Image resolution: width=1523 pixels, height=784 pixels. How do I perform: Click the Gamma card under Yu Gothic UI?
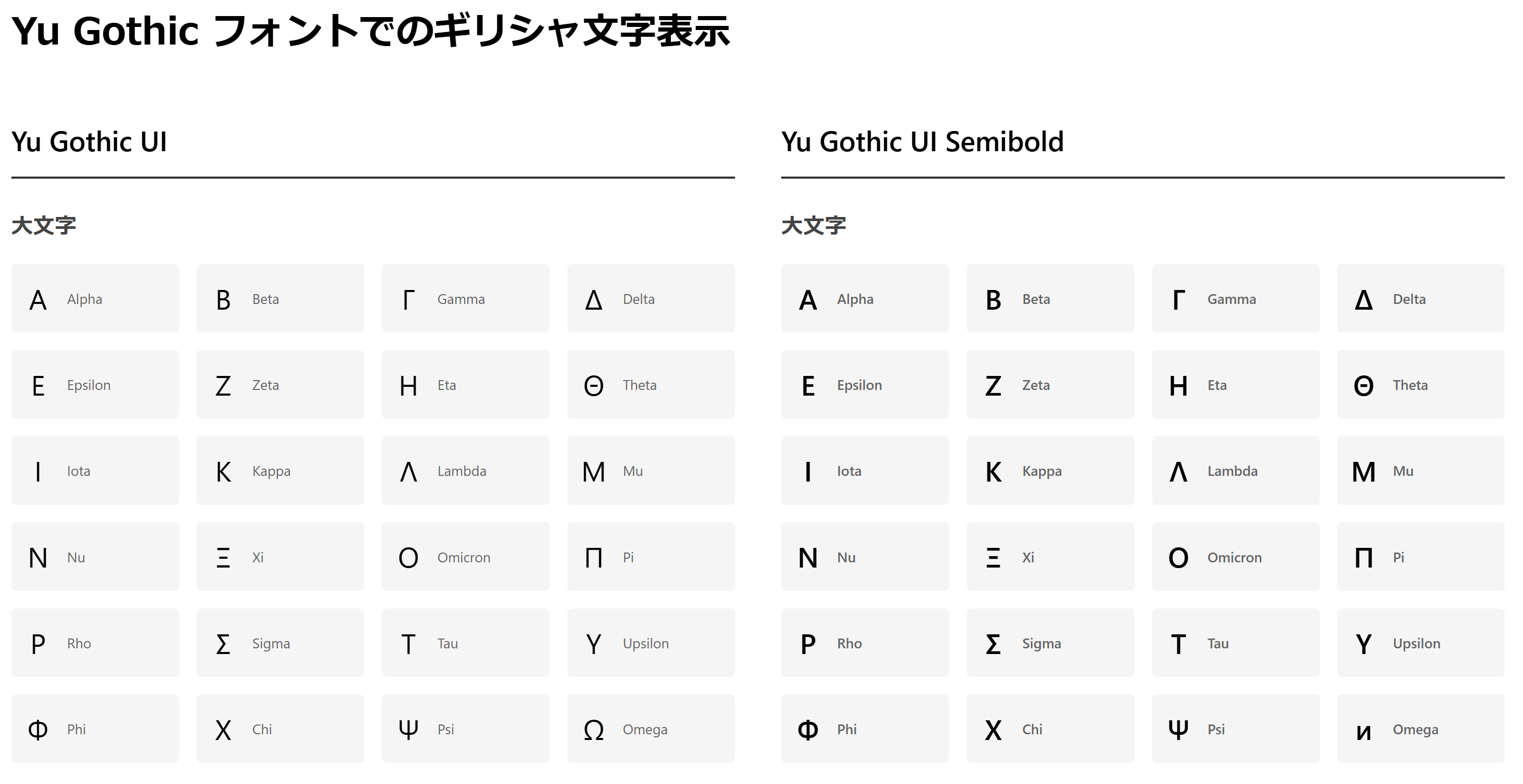point(465,298)
